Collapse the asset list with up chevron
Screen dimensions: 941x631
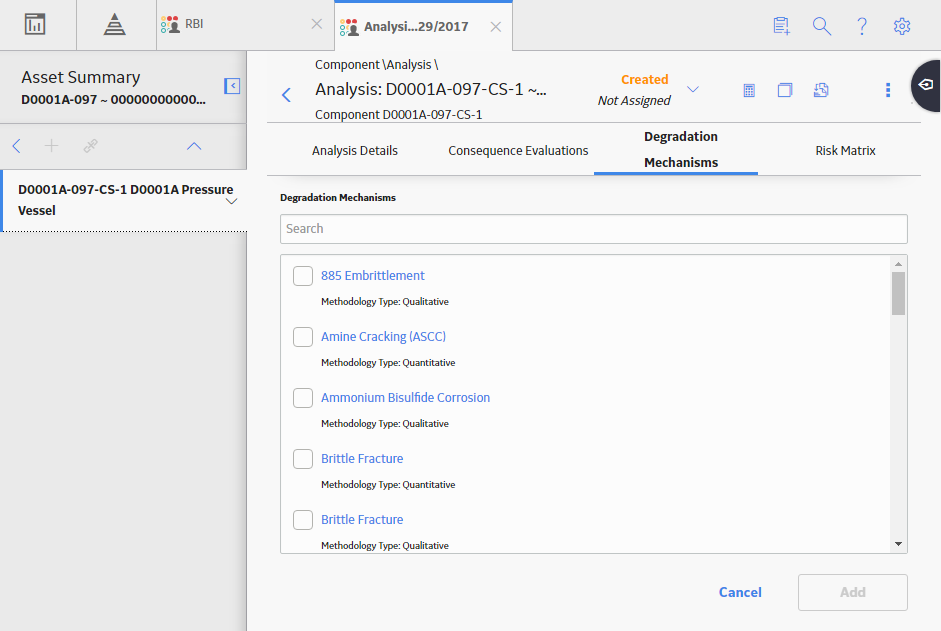coord(194,146)
